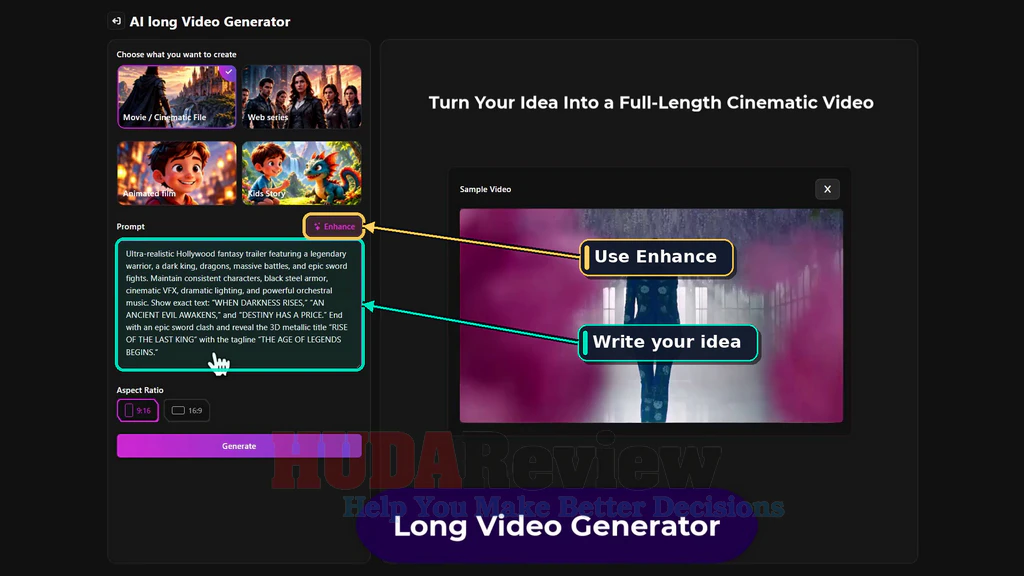The height and width of the screenshot is (576, 1024).
Task: Select the 9:16 aspect ratio option
Action: [x=138, y=410]
